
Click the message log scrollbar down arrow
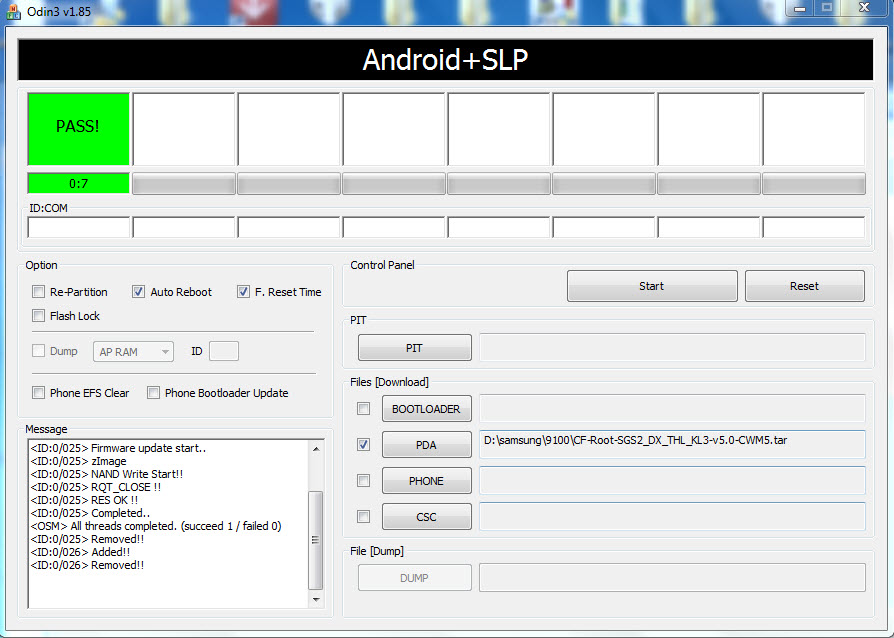316,599
